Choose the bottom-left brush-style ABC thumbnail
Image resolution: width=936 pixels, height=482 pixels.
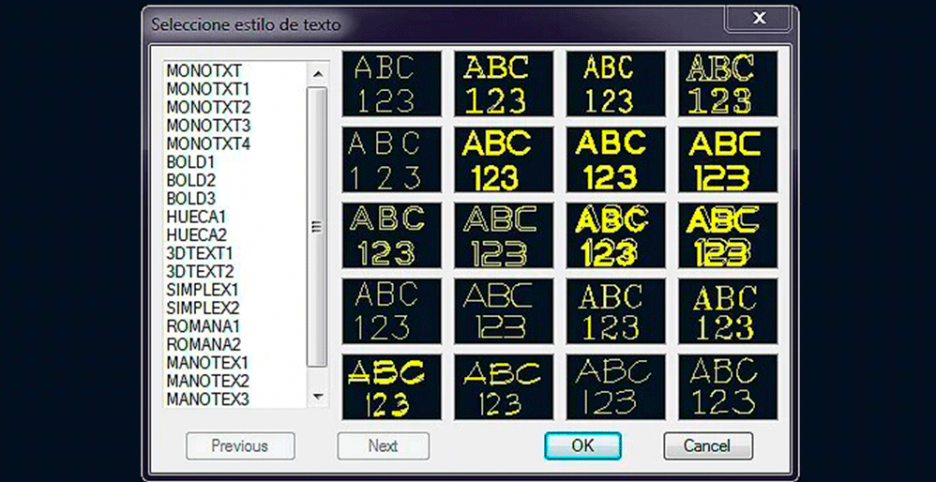coord(391,387)
